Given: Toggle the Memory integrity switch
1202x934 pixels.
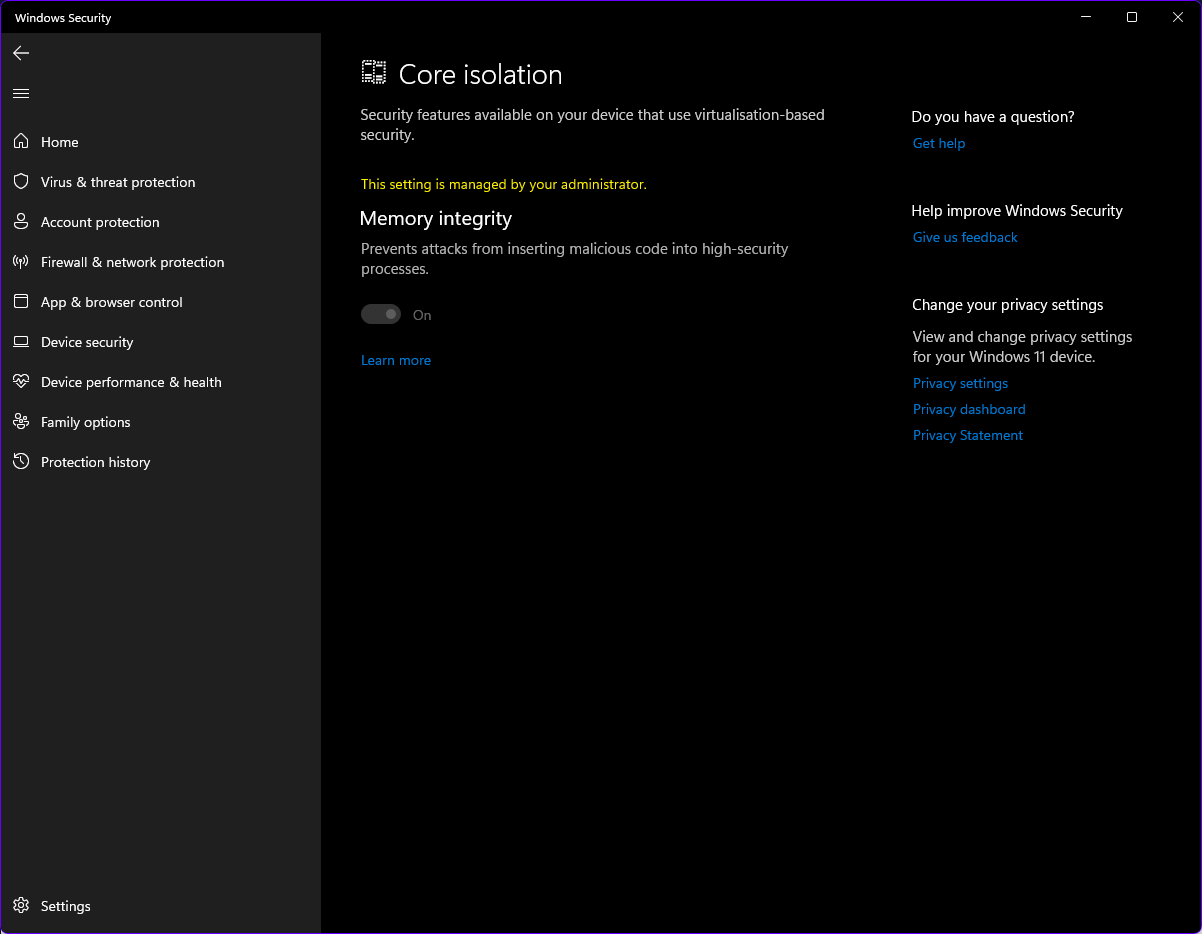Looking at the screenshot, I should pyautogui.click(x=381, y=313).
